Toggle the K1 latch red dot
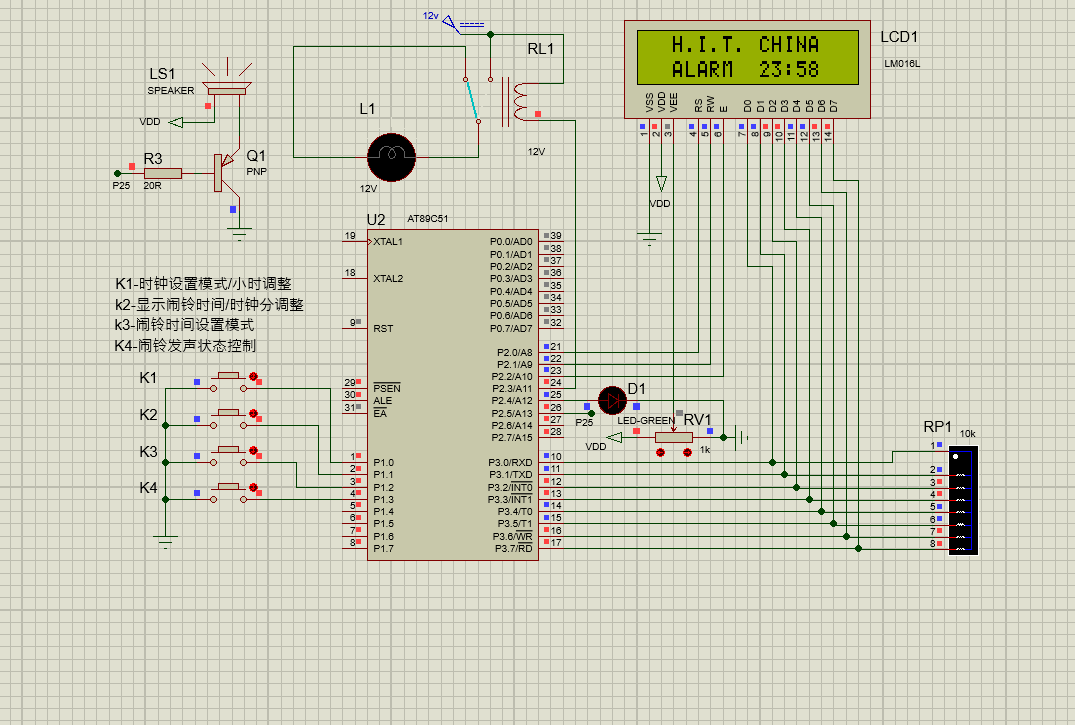This screenshot has width=1075, height=725. click(253, 376)
